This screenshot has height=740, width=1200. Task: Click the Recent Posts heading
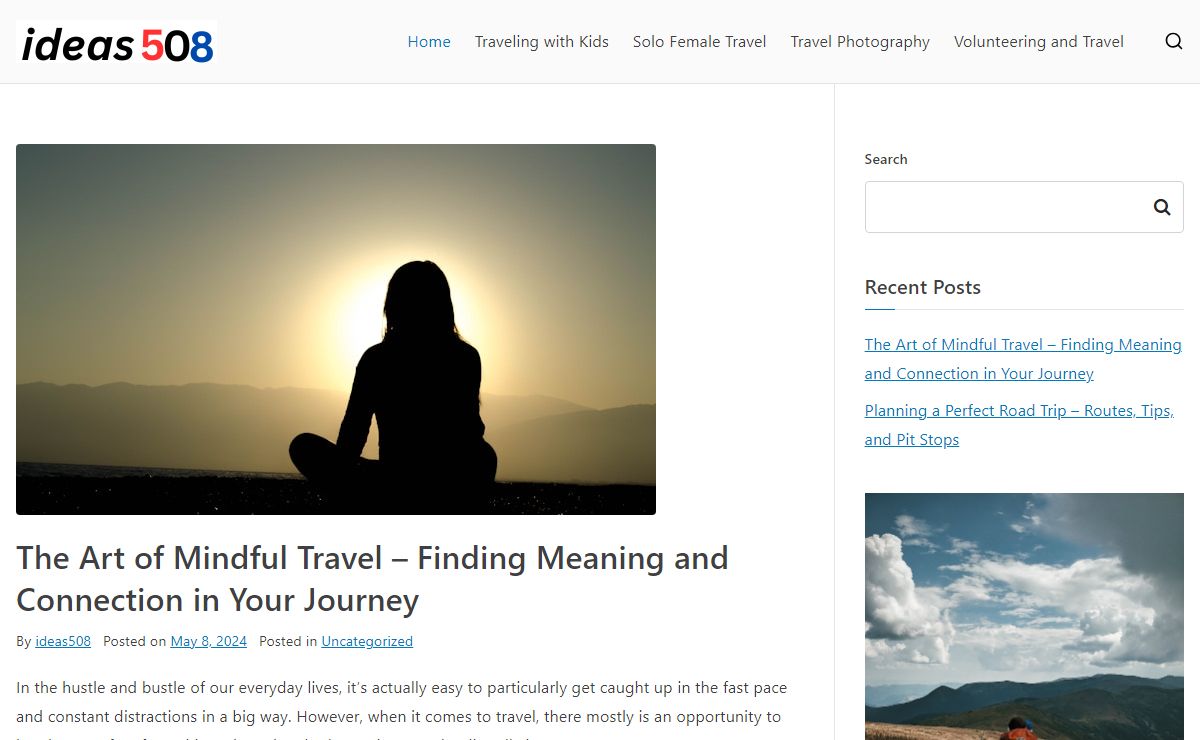click(x=923, y=287)
